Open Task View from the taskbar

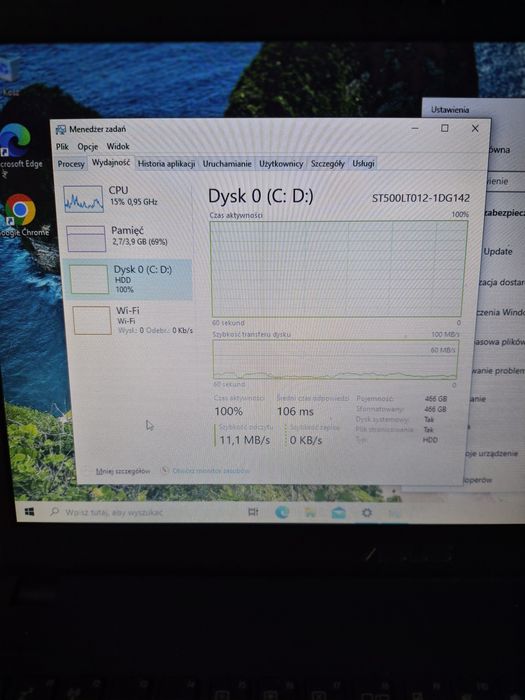(x=253, y=512)
